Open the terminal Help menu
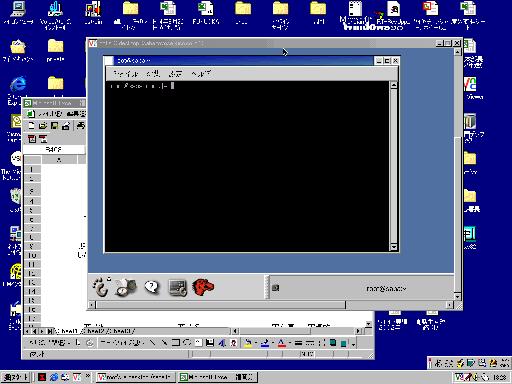 click(x=201, y=74)
